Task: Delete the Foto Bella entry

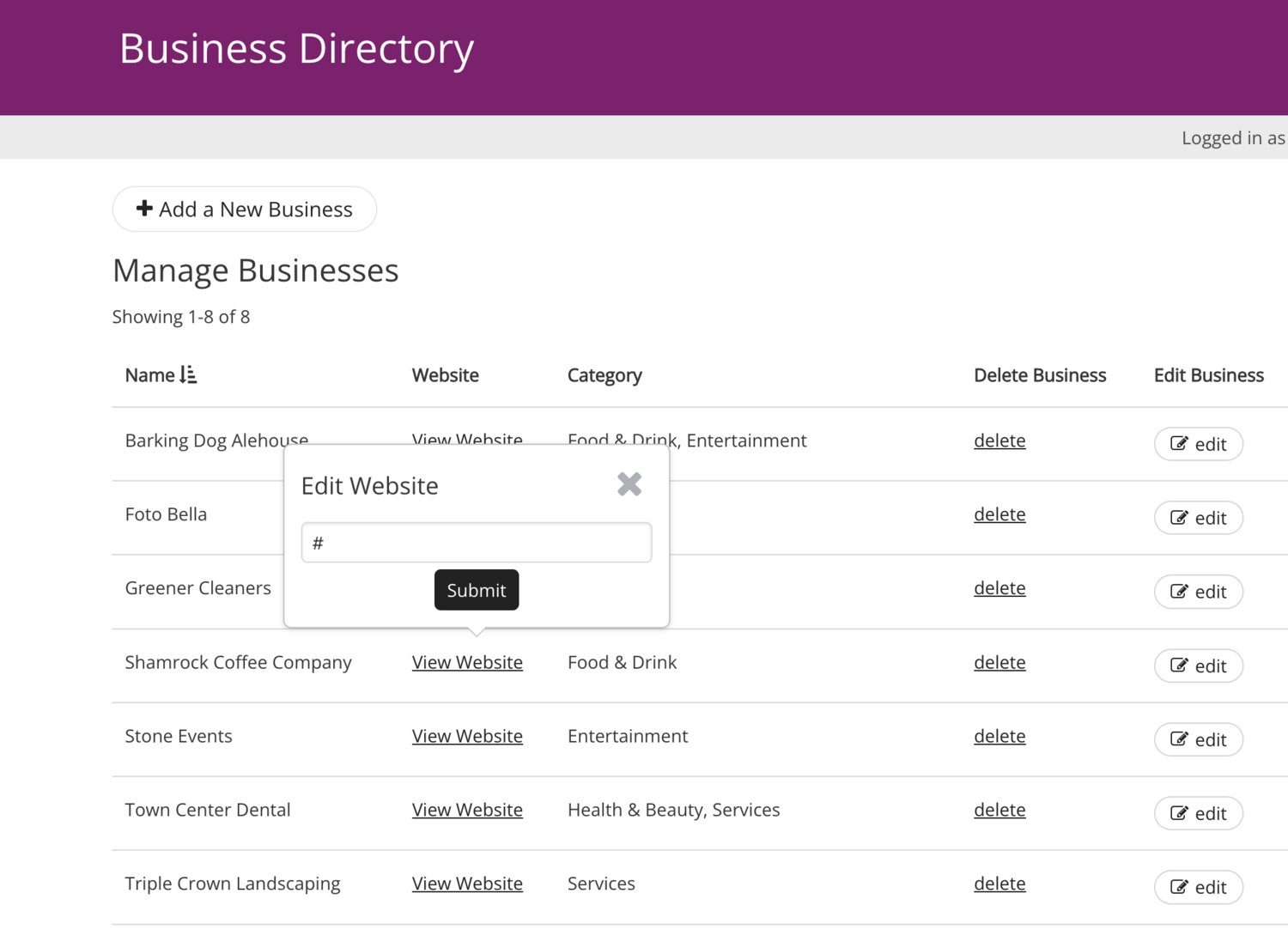Action: click(999, 514)
